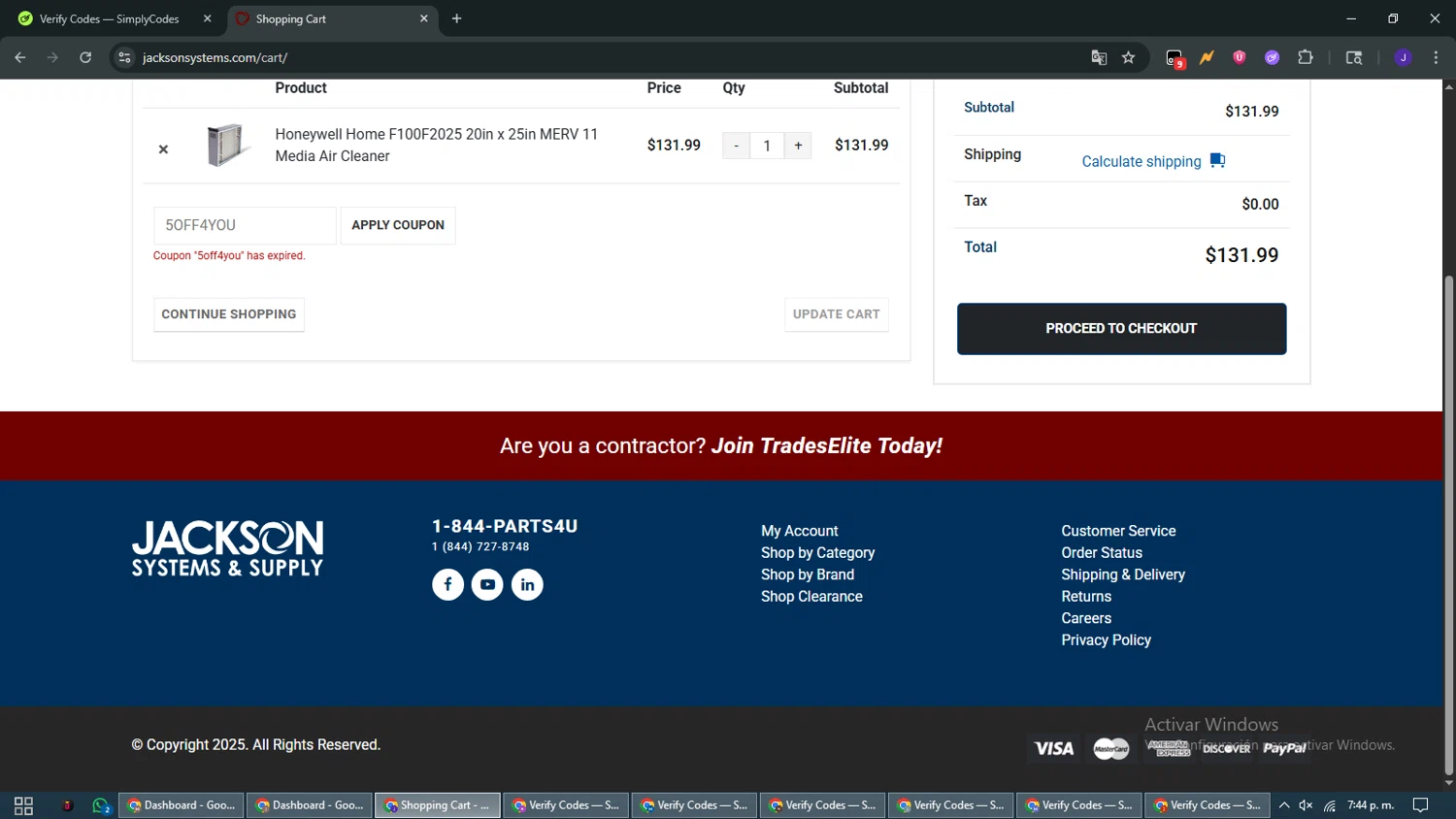The width and height of the screenshot is (1456, 819).
Task: Click the Jackson Systems & Supply footer logo
Action: [x=228, y=548]
